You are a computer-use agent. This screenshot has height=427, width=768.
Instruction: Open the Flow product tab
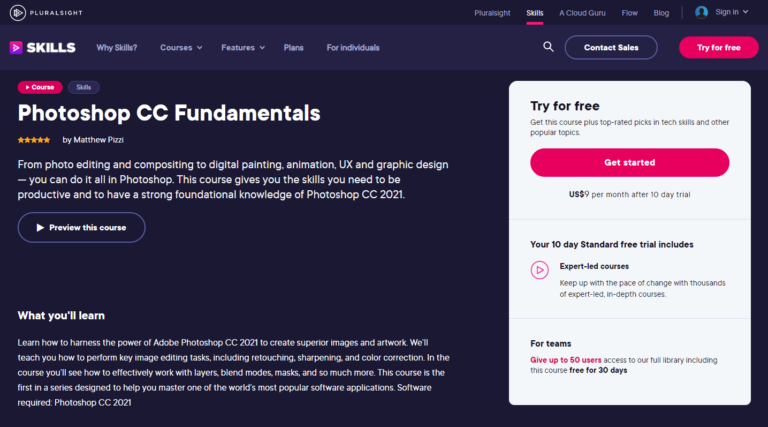[629, 12]
